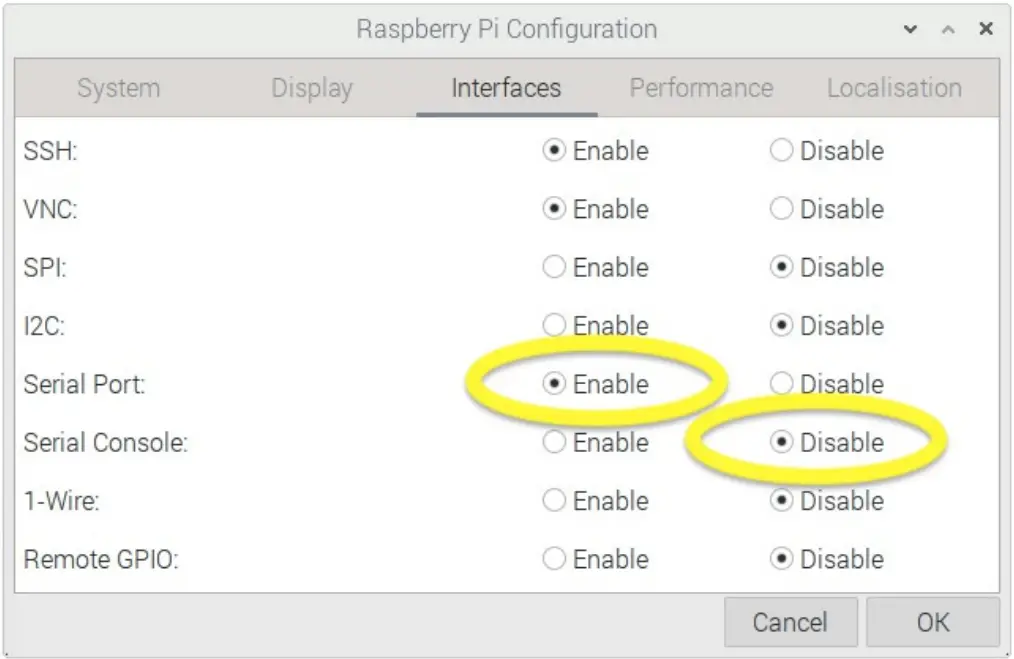Click the roll-up arrow in the title bar

click(948, 29)
